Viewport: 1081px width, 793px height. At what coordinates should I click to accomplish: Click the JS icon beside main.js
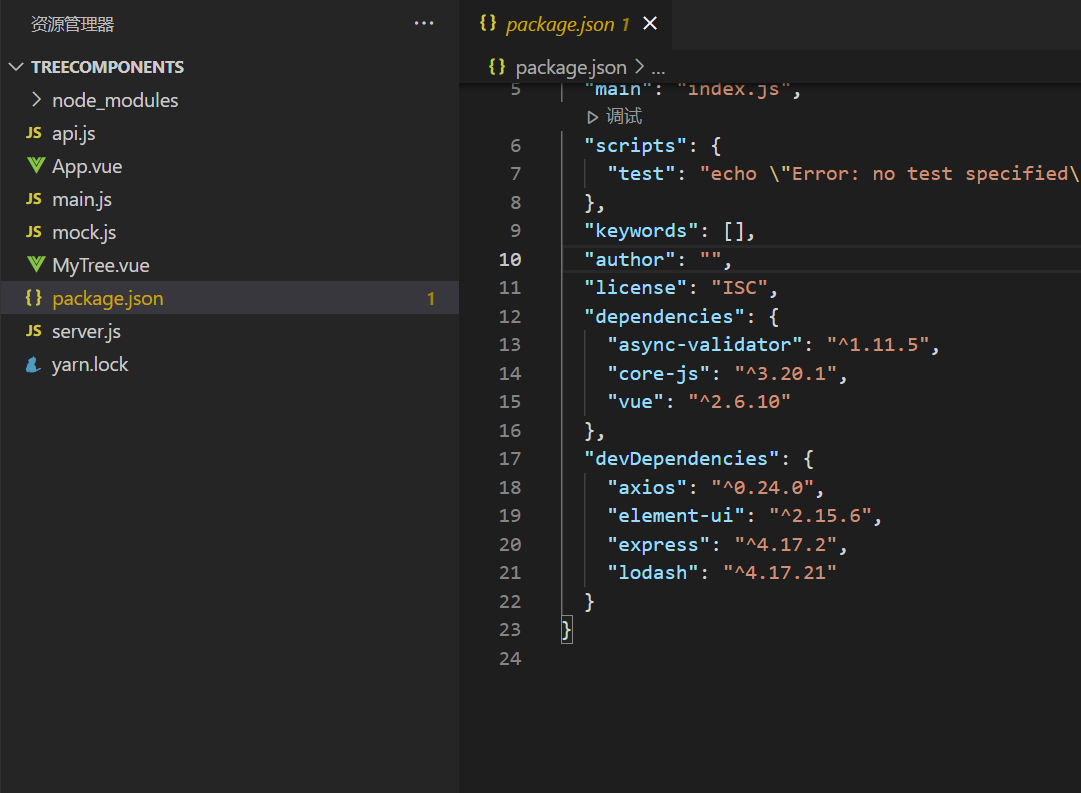coord(33,199)
